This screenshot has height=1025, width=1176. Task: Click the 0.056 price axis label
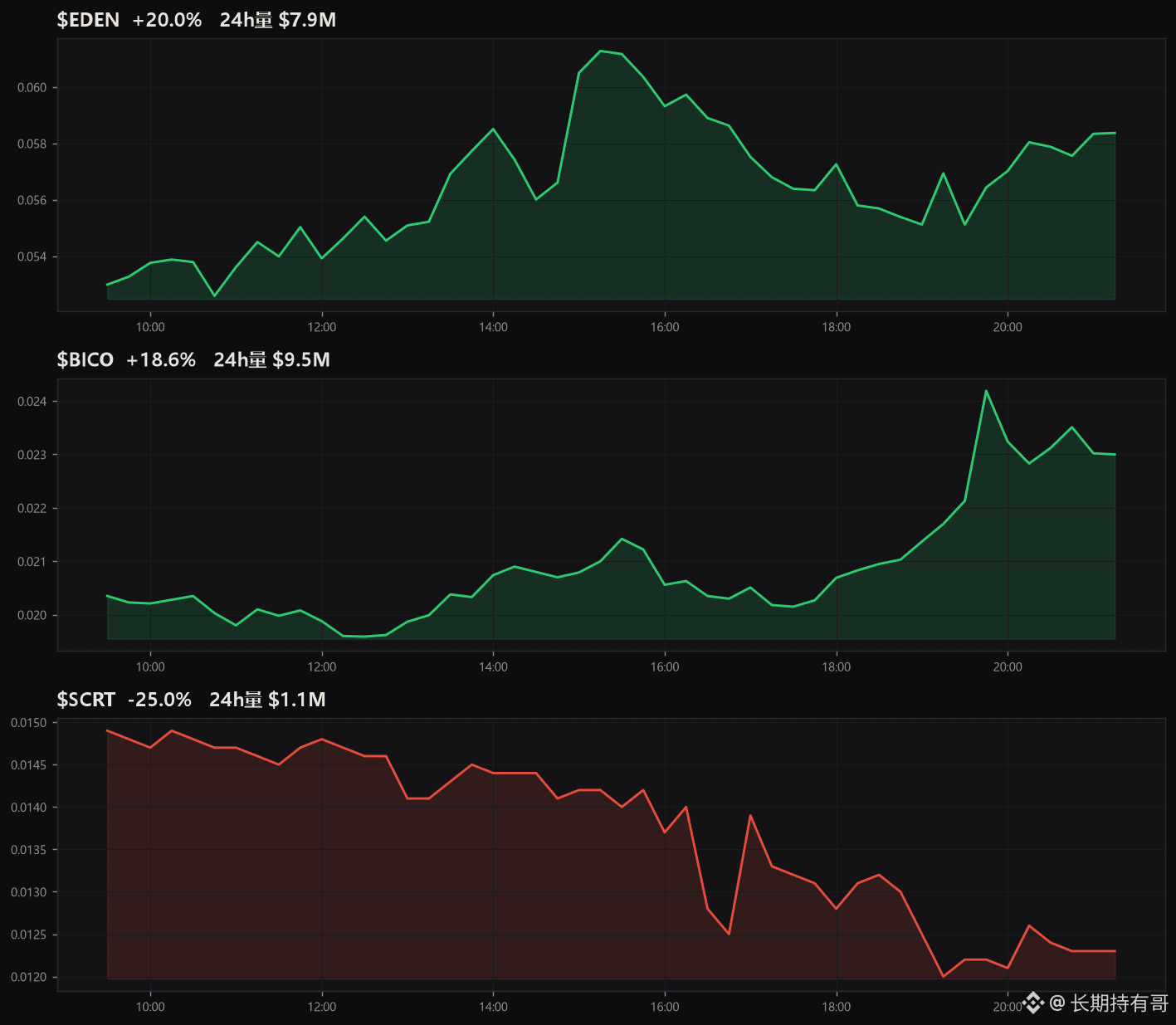point(32,200)
